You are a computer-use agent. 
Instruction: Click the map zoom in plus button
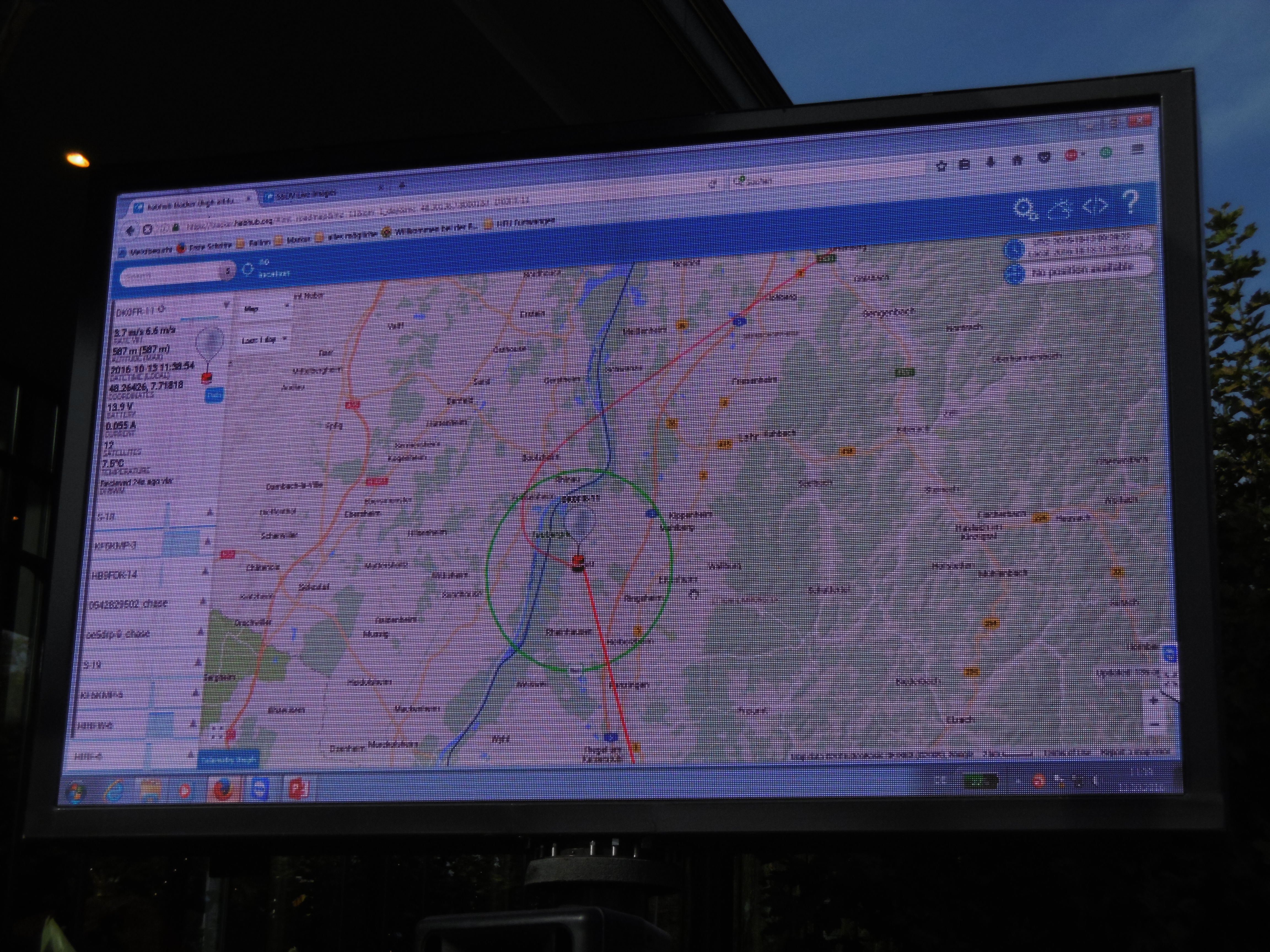[x=1155, y=699]
